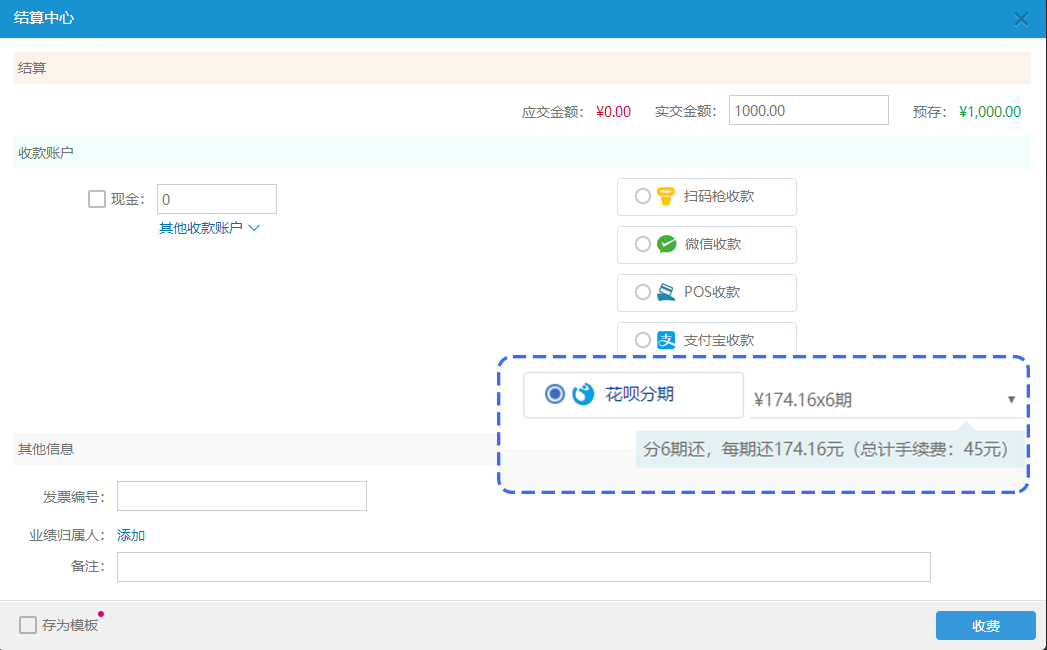Click the blue Alipay logo icon

666,340
